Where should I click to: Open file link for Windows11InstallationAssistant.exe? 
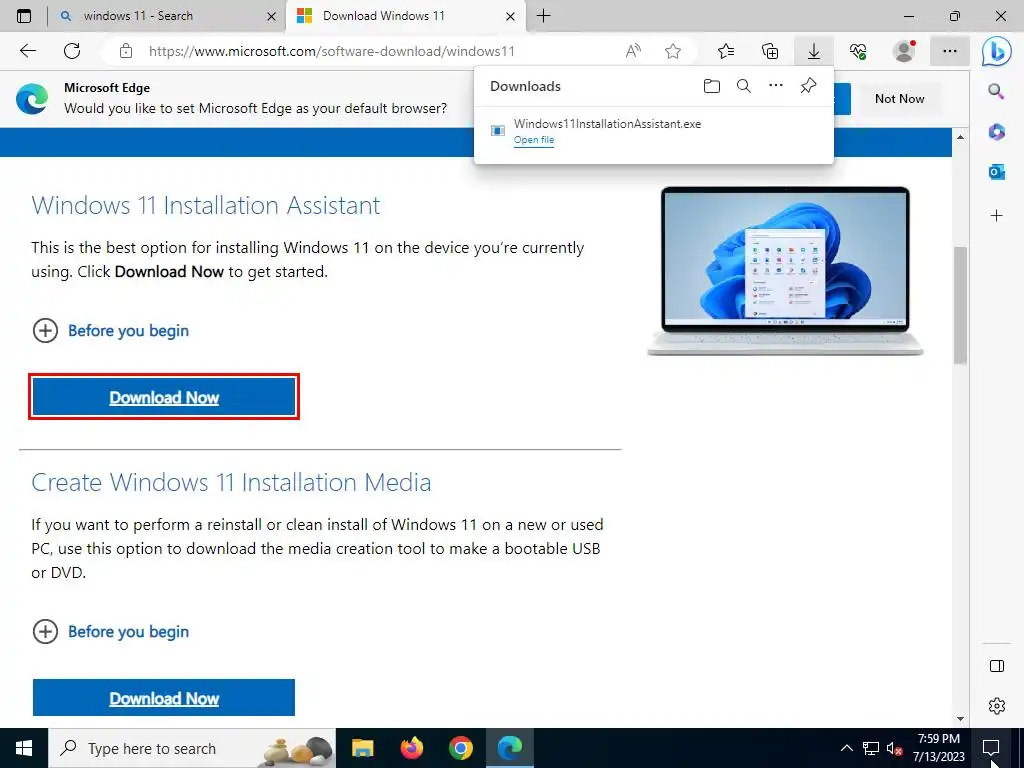(534, 140)
